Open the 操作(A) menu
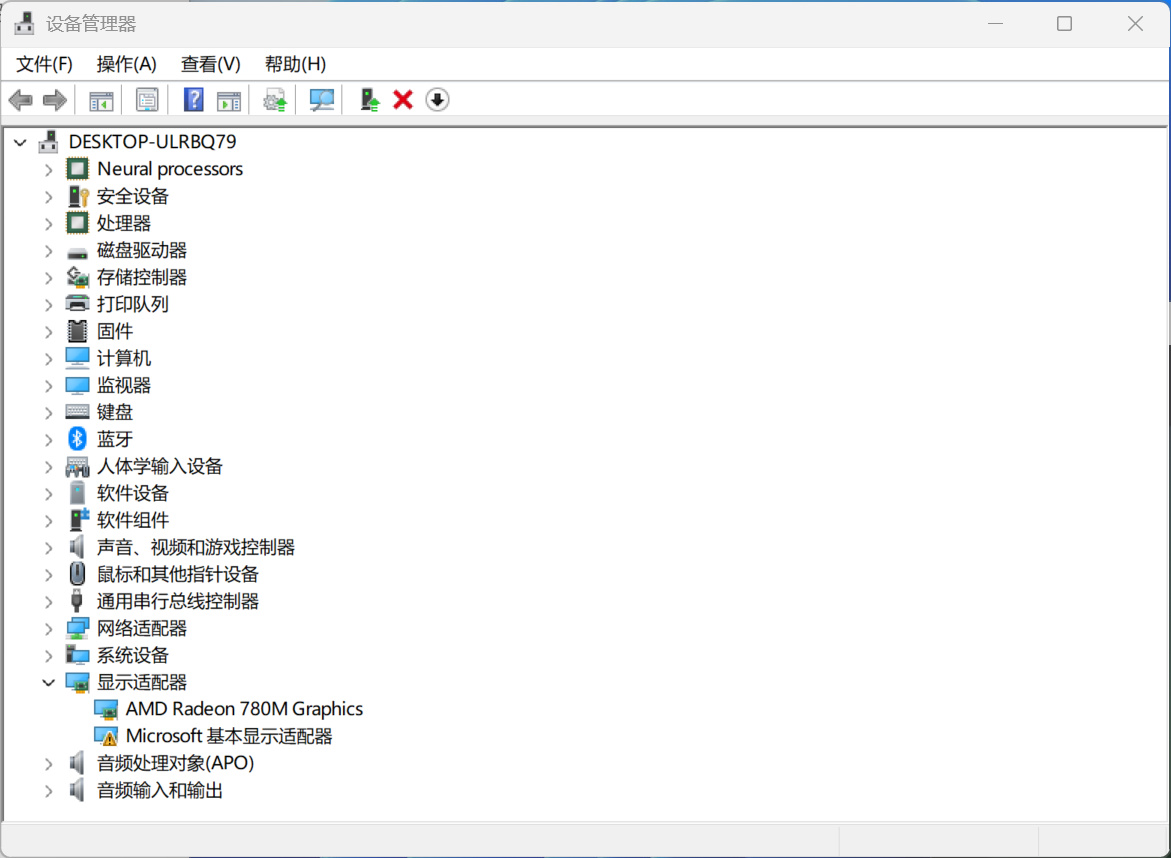This screenshot has height=858, width=1171. point(126,64)
